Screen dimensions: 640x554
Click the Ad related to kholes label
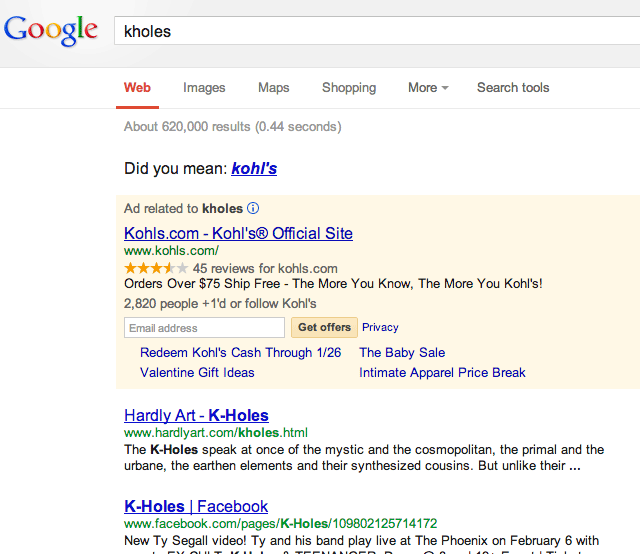pyautogui.click(x=183, y=208)
